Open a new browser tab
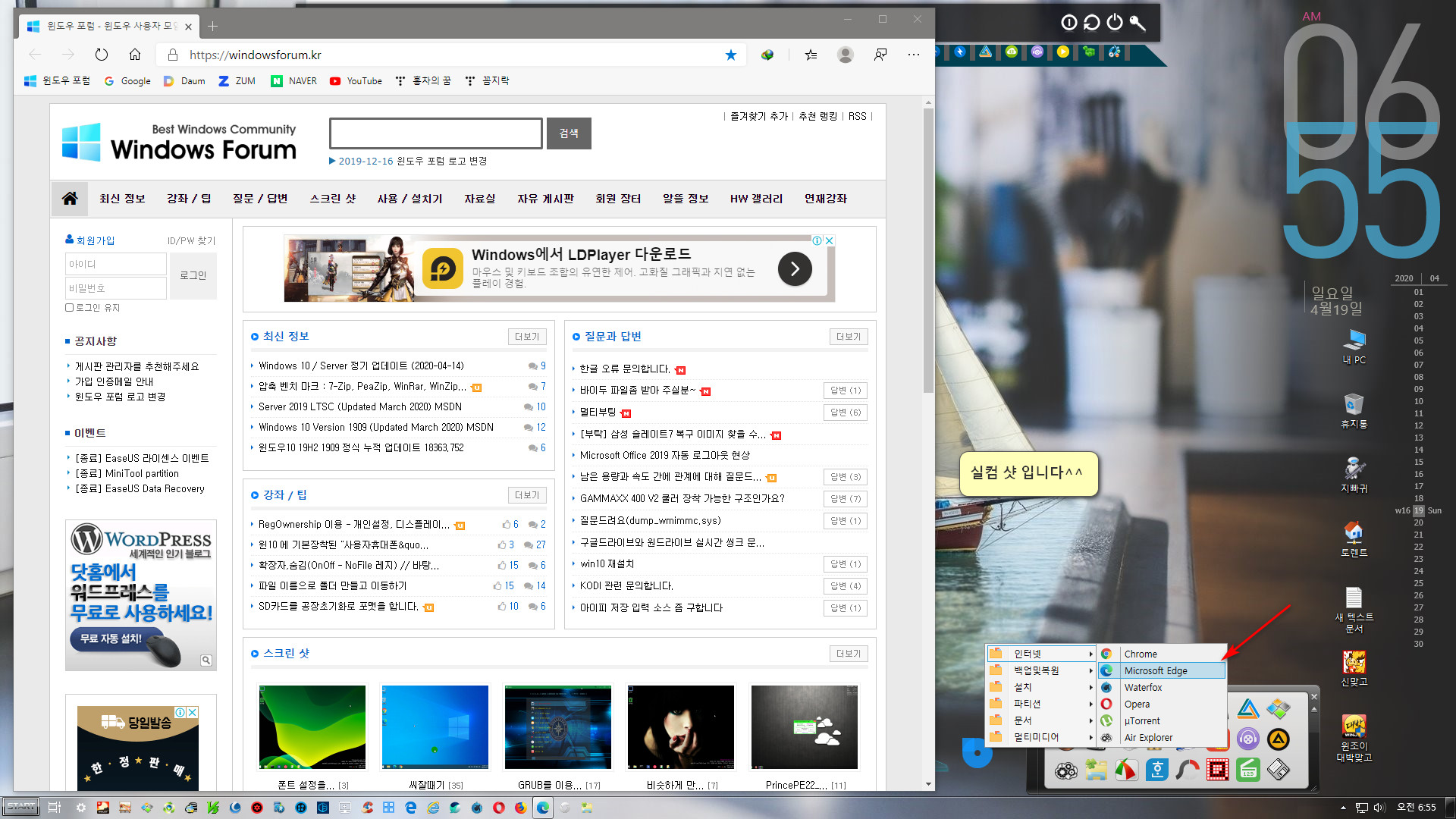 coord(213,27)
